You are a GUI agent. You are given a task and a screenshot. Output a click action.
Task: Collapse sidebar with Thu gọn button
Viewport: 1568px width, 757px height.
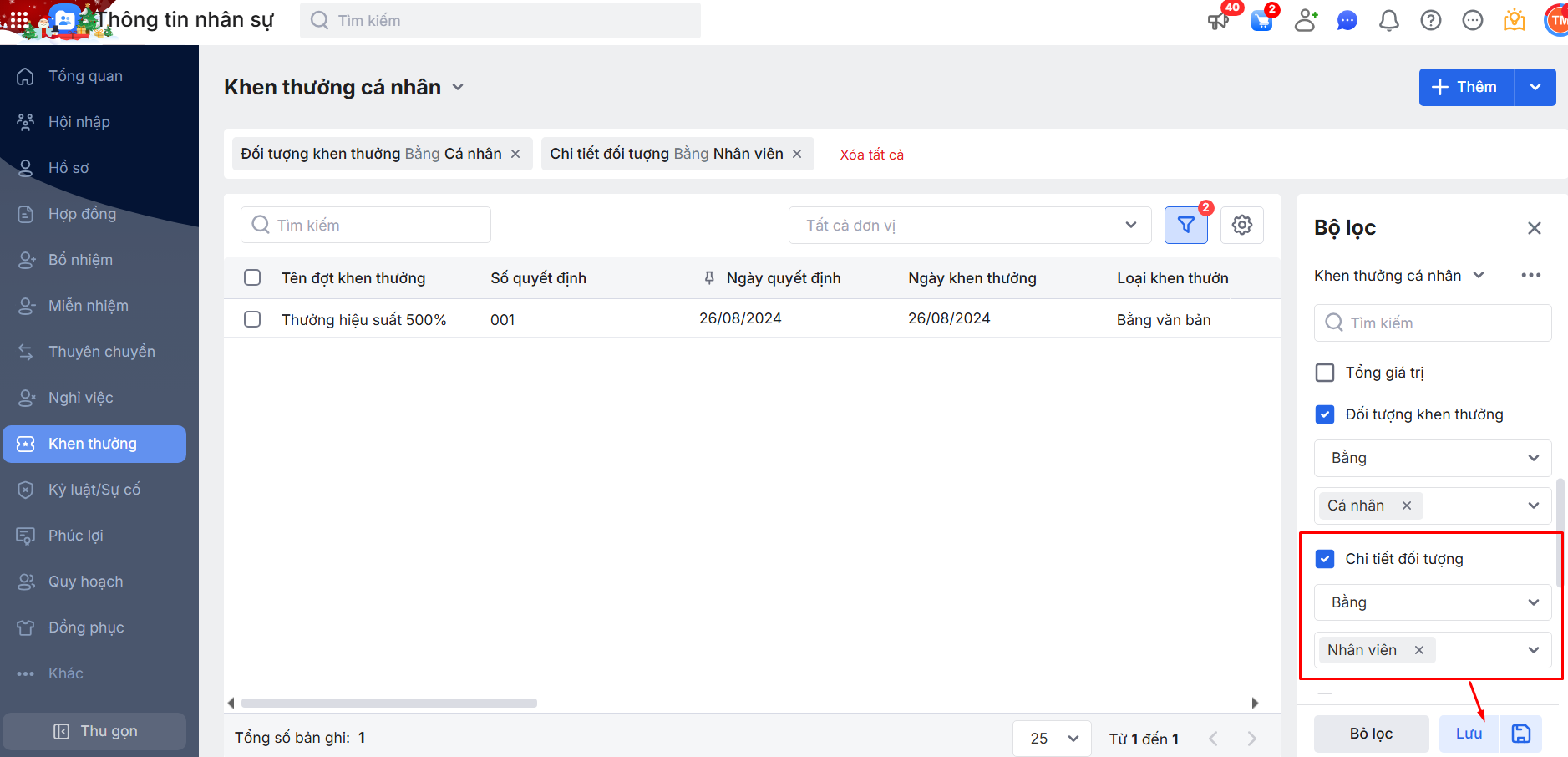94,731
